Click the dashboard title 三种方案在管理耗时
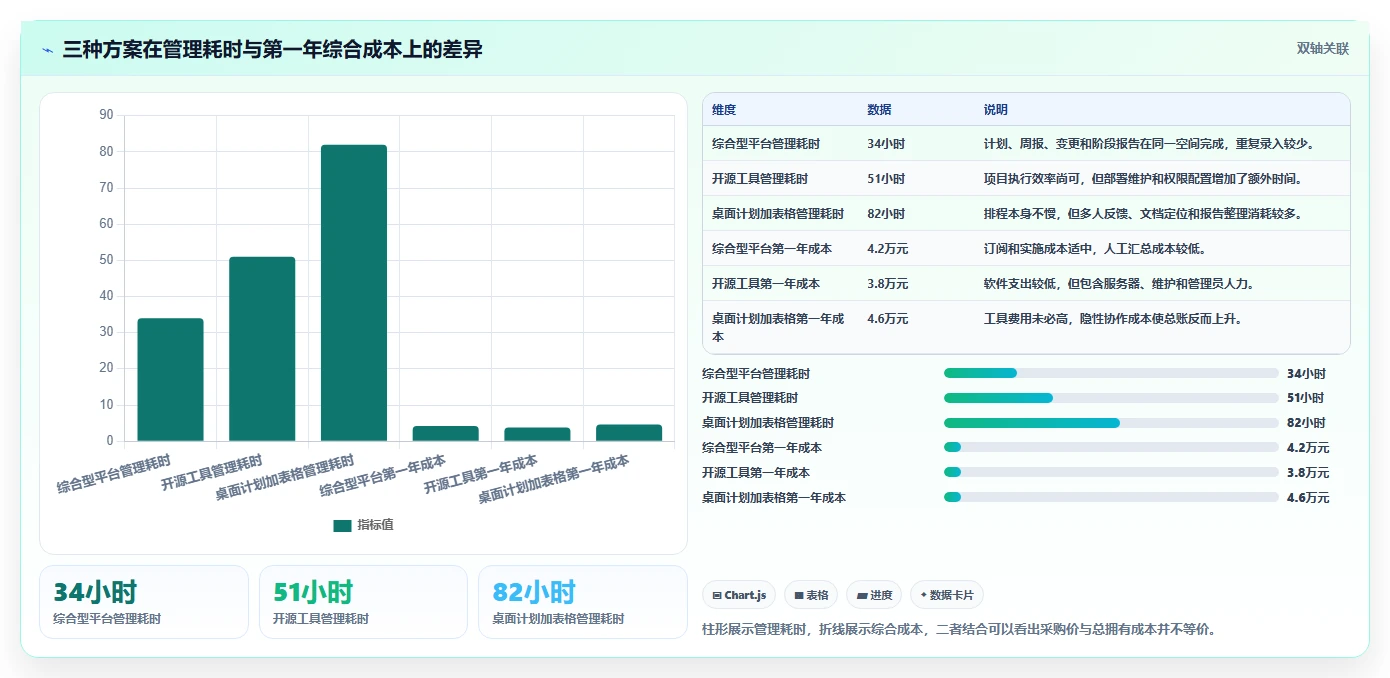This screenshot has height=678, width=1390. [x=273, y=49]
